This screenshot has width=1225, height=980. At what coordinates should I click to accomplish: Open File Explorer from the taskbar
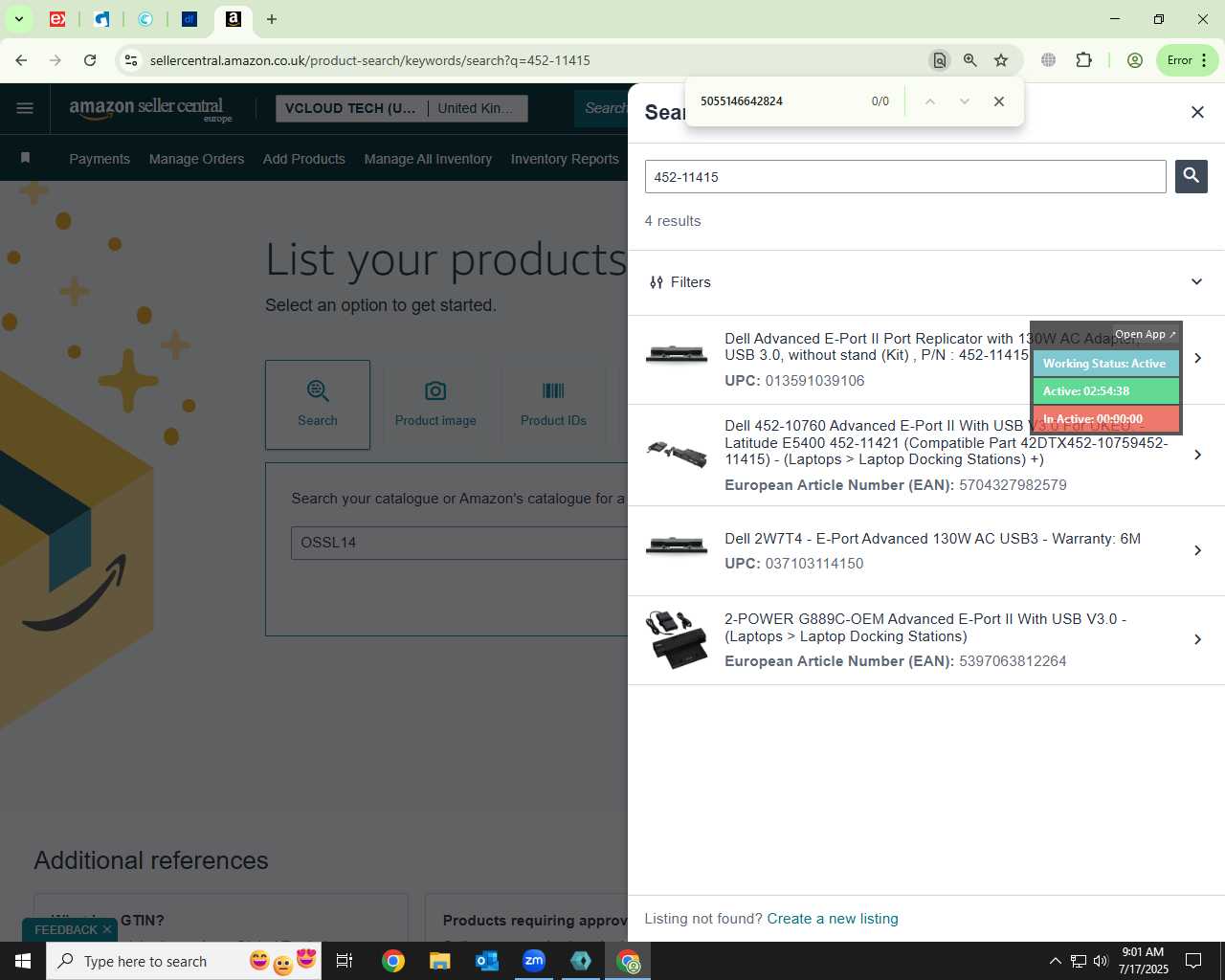coord(439,961)
